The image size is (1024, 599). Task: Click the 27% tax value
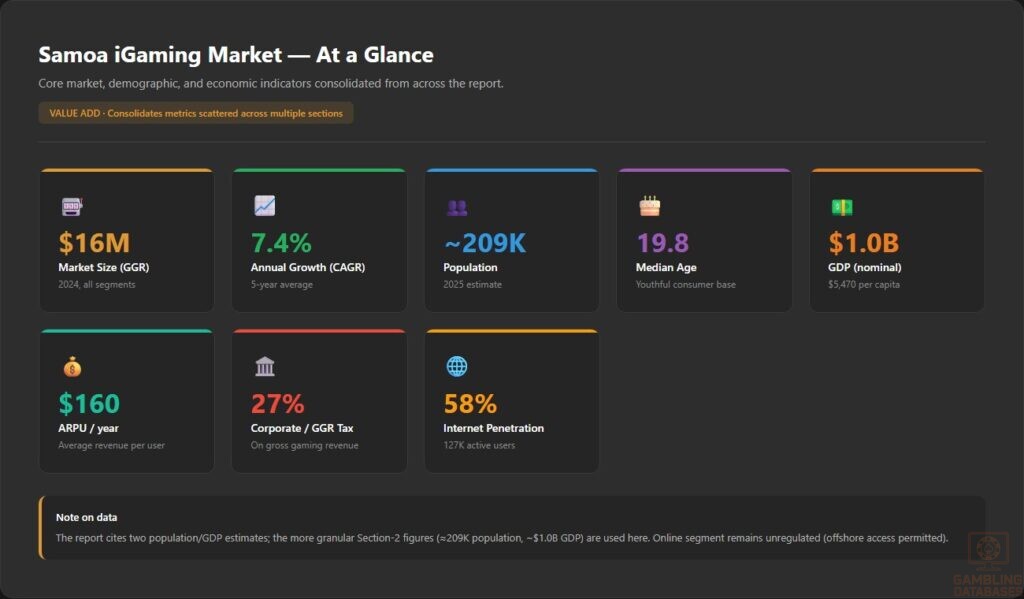(278, 404)
